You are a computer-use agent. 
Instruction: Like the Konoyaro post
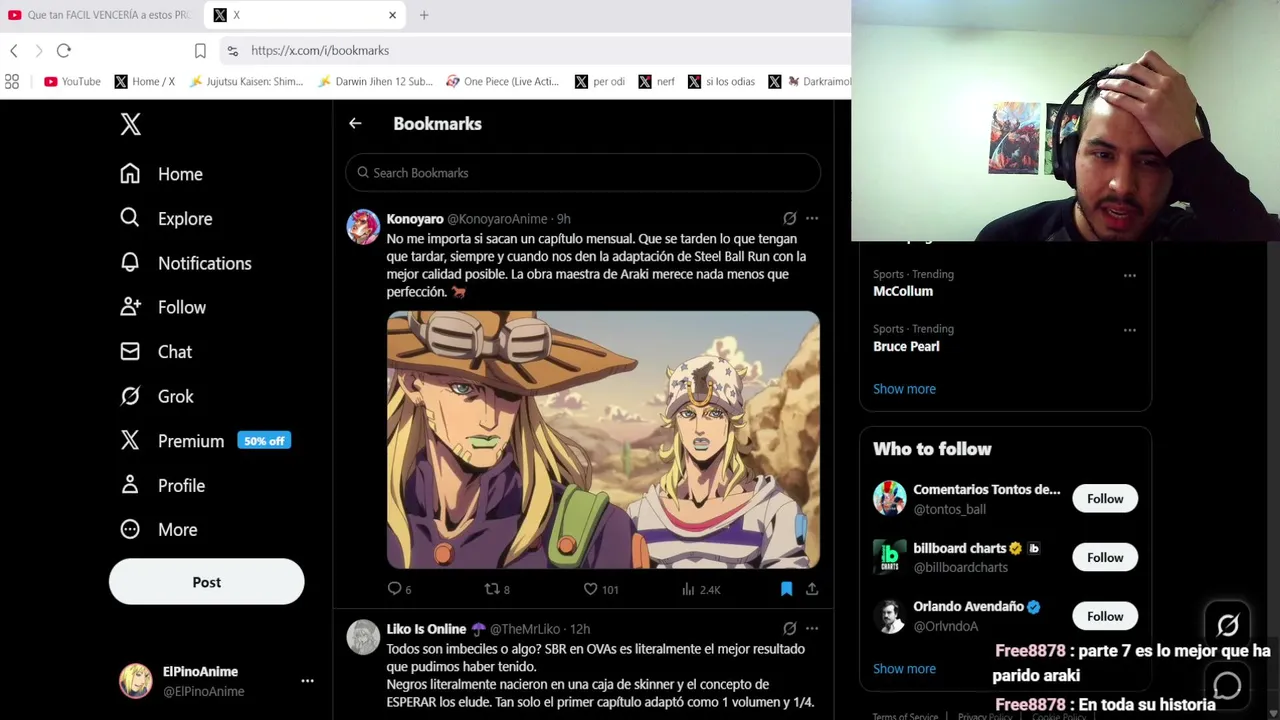point(601,589)
